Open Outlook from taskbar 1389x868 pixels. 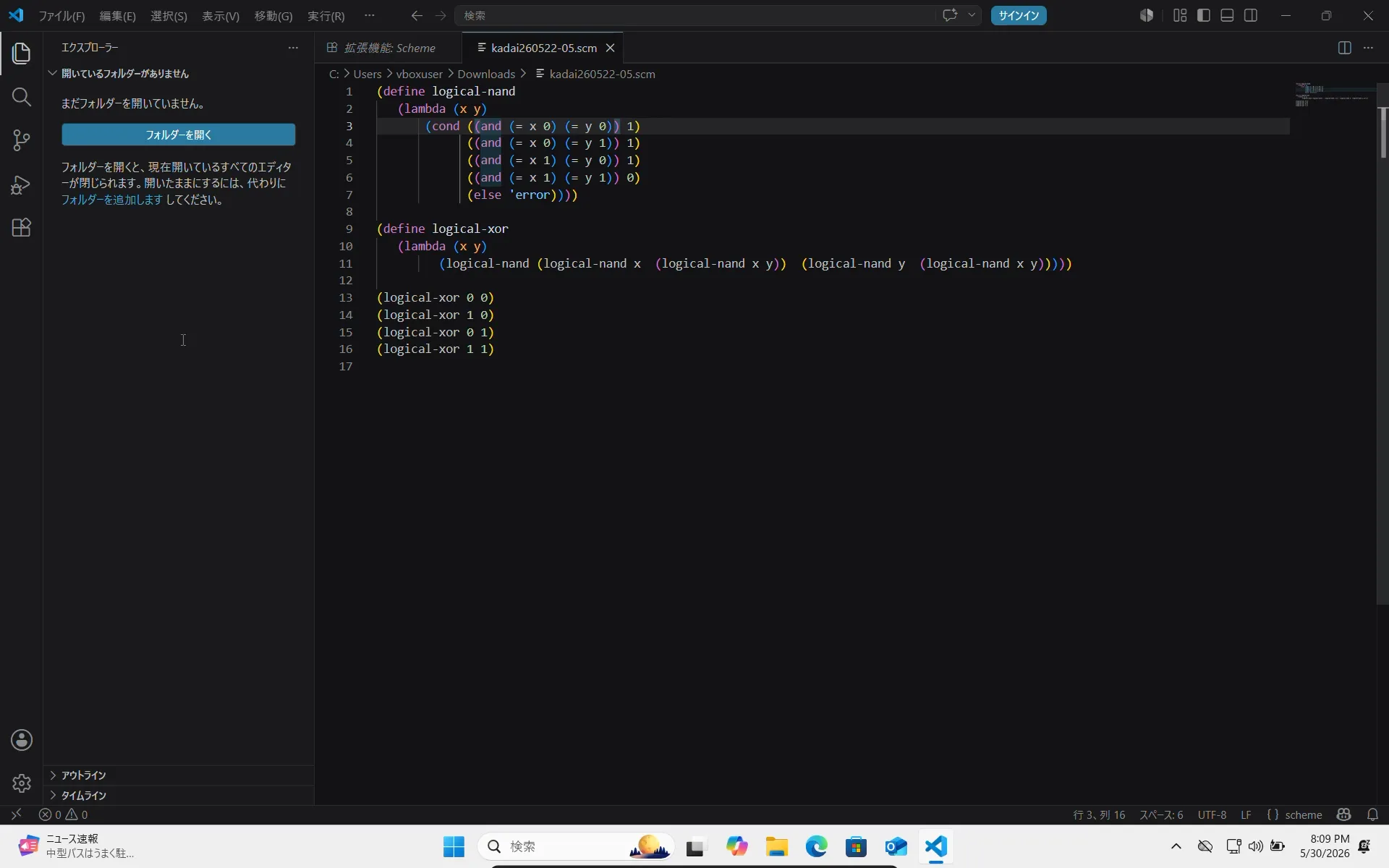click(x=896, y=846)
